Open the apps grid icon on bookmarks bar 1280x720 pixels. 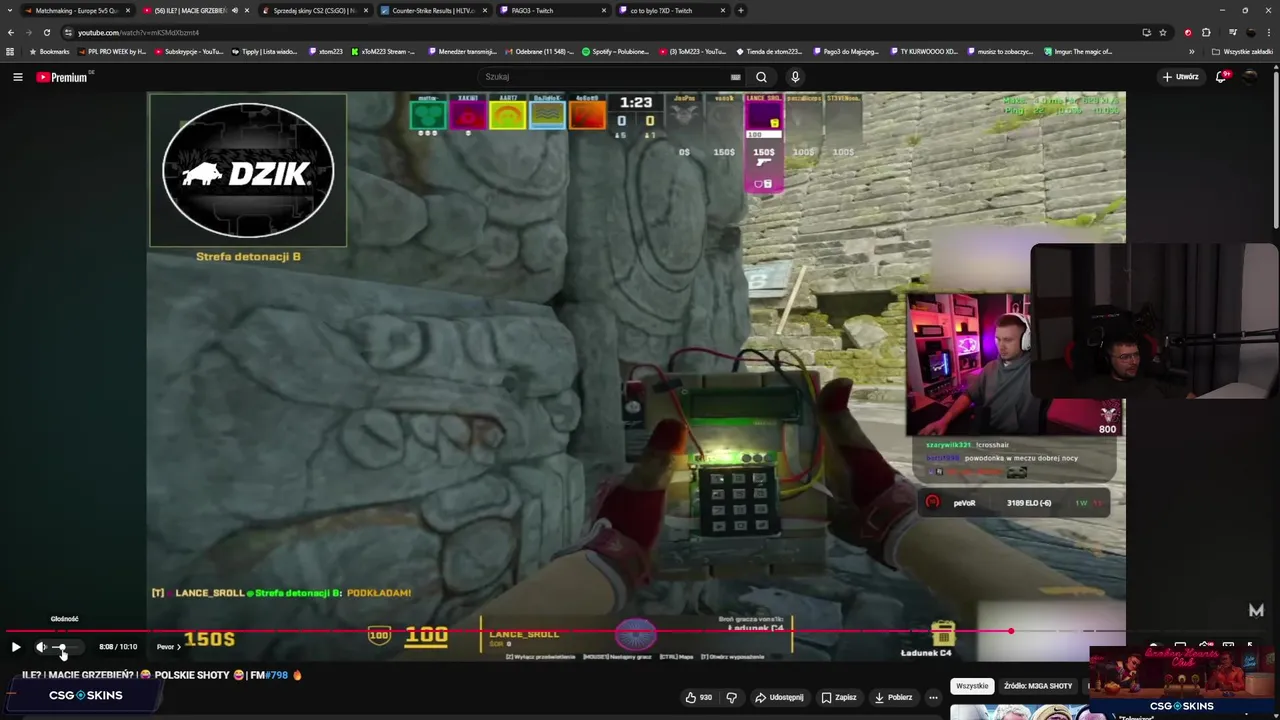coord(10,52)
